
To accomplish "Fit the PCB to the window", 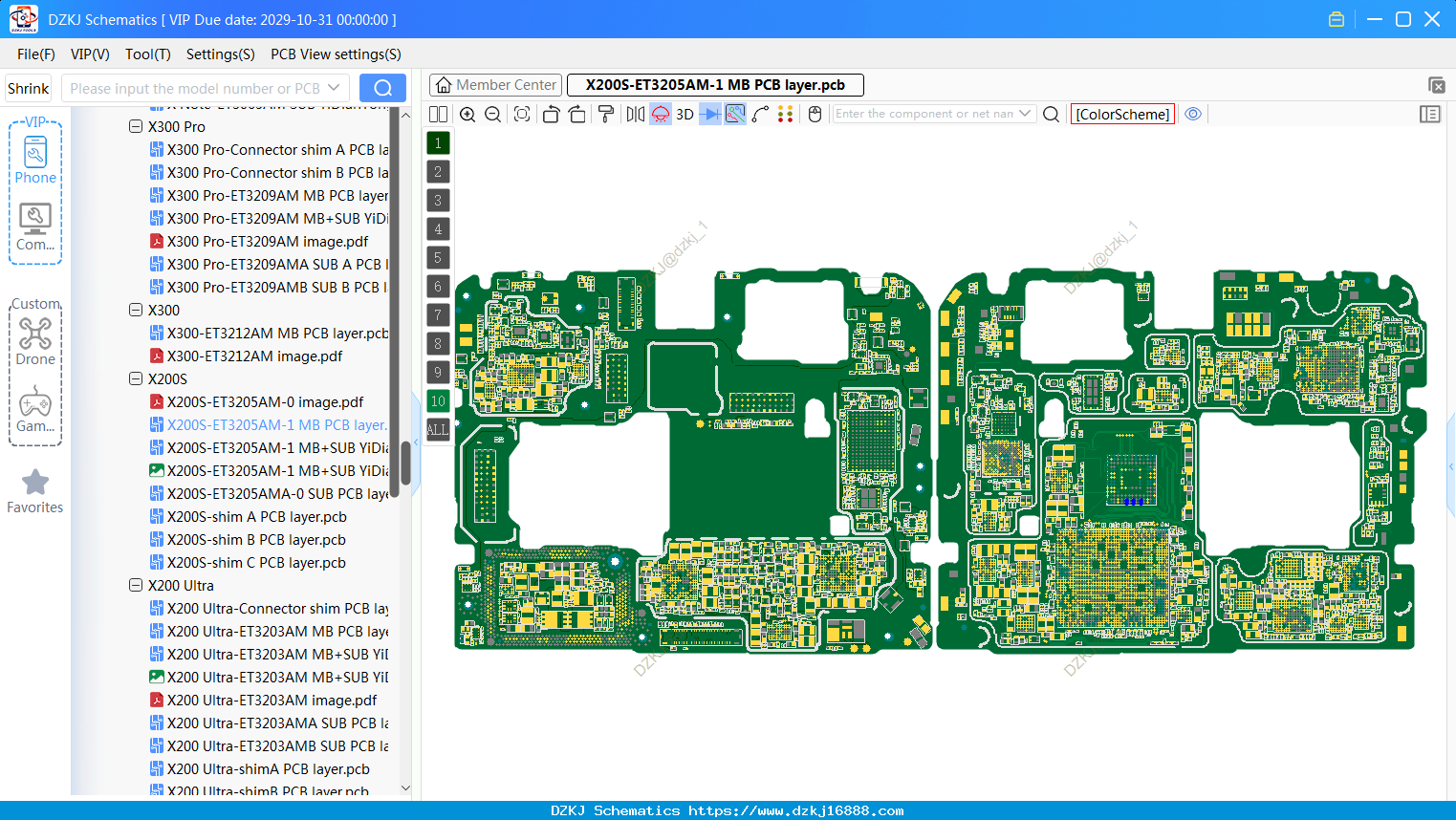I will [x=522, y=114].
